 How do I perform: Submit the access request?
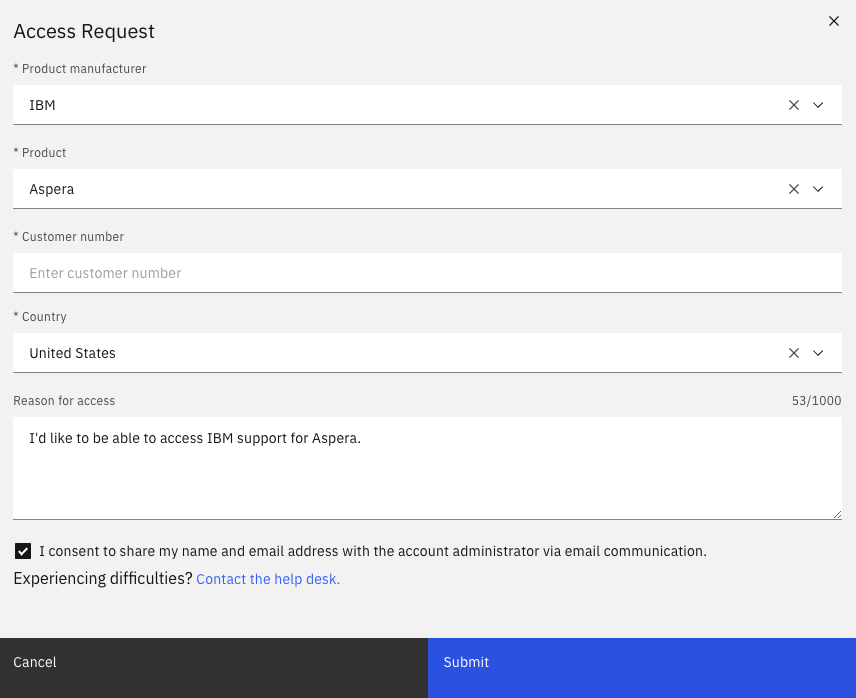[642, 668]
